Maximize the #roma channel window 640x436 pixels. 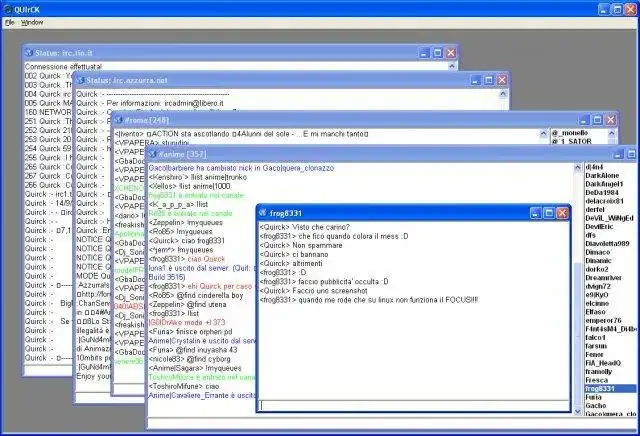pyautogui.click(x=598, y=120)
